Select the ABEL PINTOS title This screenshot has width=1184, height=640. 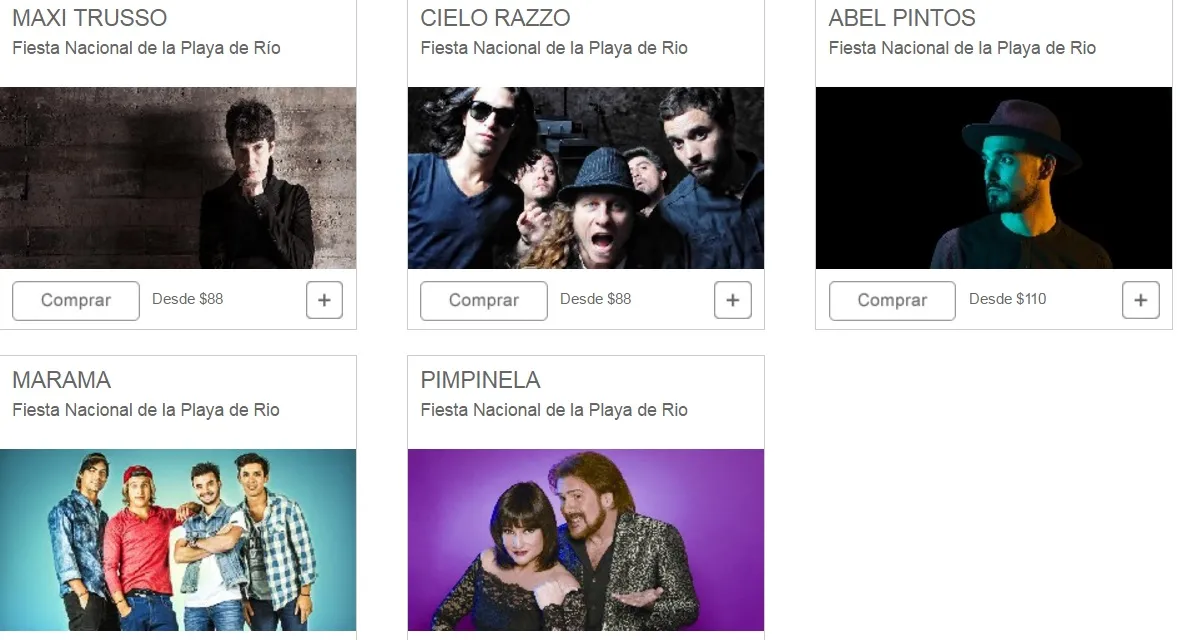point(902,18)
